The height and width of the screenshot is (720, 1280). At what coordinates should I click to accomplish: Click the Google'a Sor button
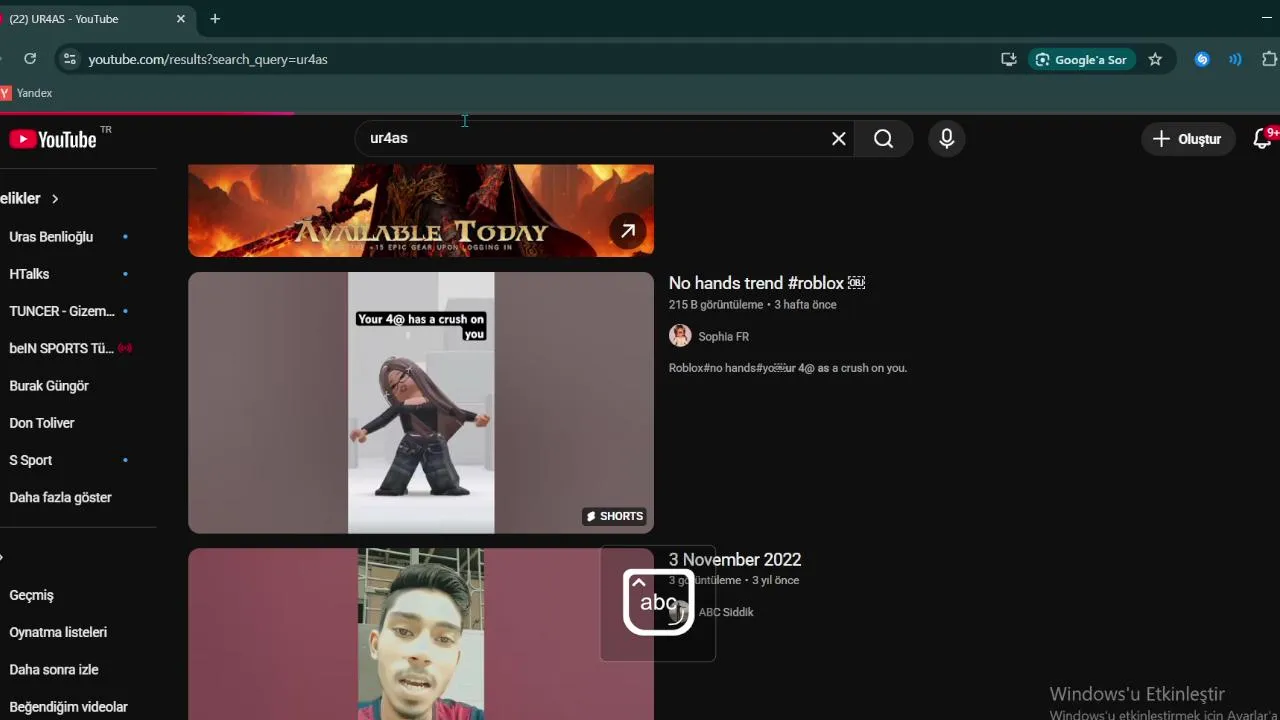[1081, 59]
